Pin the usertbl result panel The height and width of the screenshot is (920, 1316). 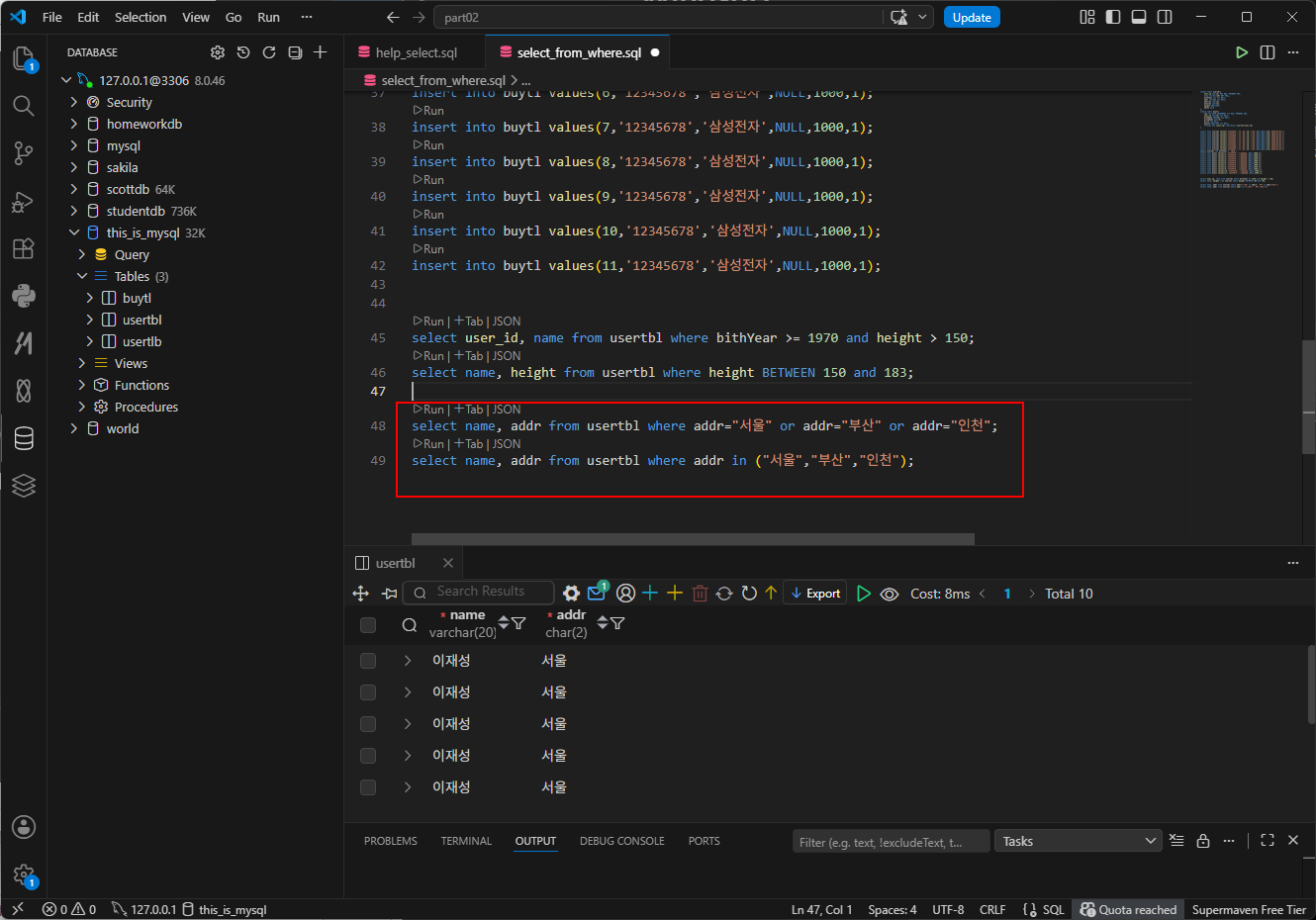pos(389,594)
